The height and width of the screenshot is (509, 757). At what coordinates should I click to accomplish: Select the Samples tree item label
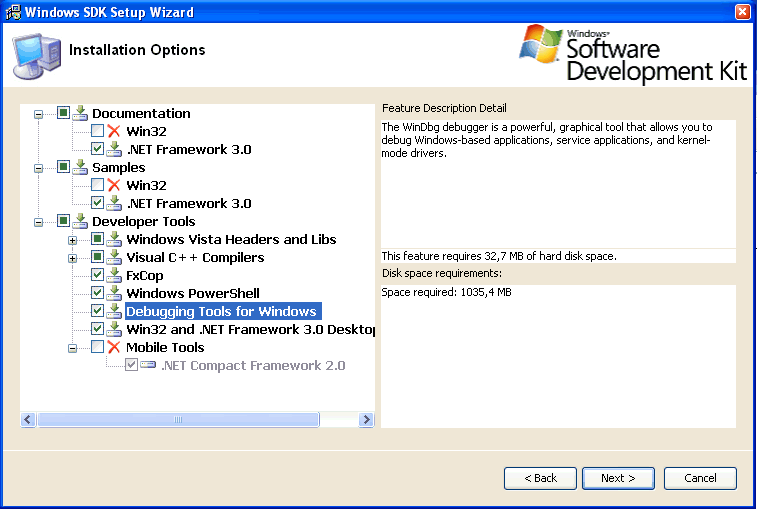118,168
